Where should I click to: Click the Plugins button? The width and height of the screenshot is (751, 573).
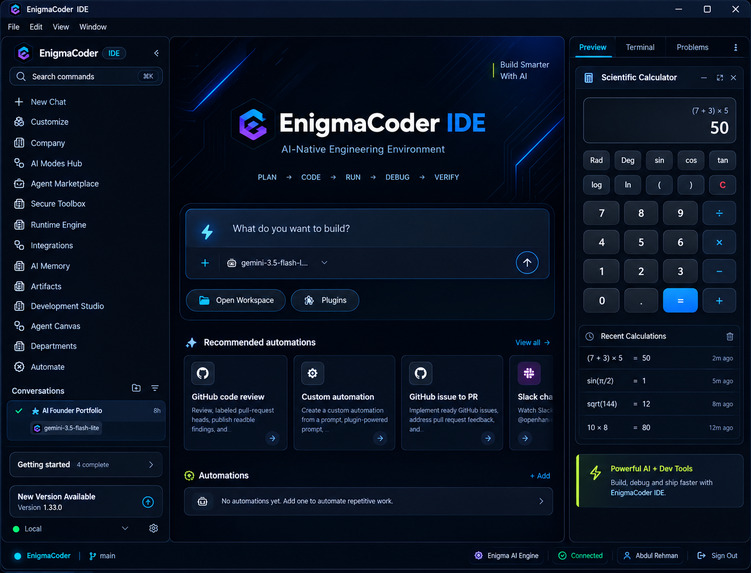tap(325, 300)
